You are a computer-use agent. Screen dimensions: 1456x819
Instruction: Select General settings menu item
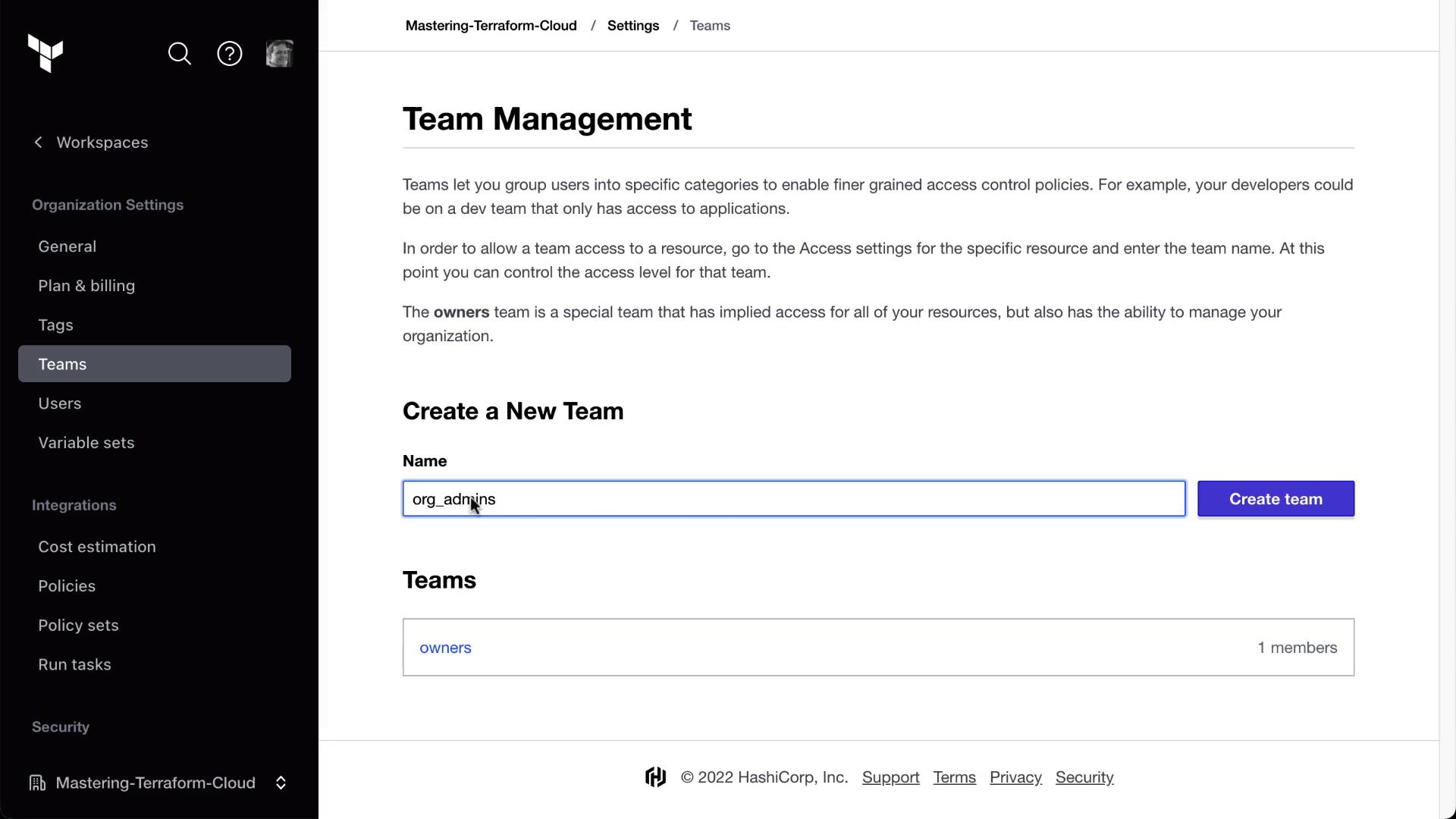[67, 246]
